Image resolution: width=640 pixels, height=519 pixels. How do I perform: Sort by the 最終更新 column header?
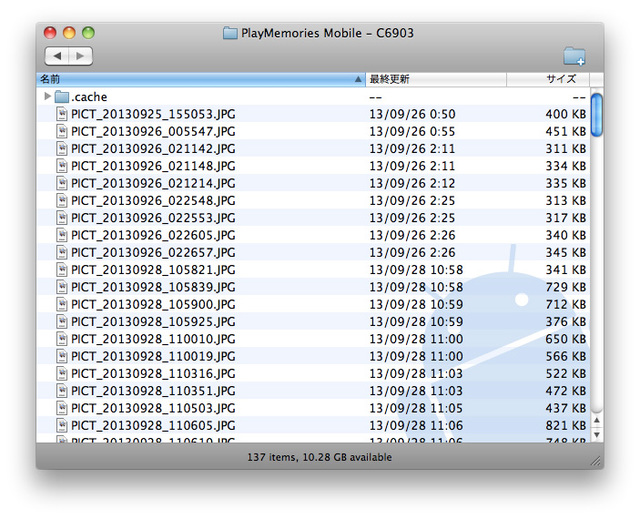[435, 78]
